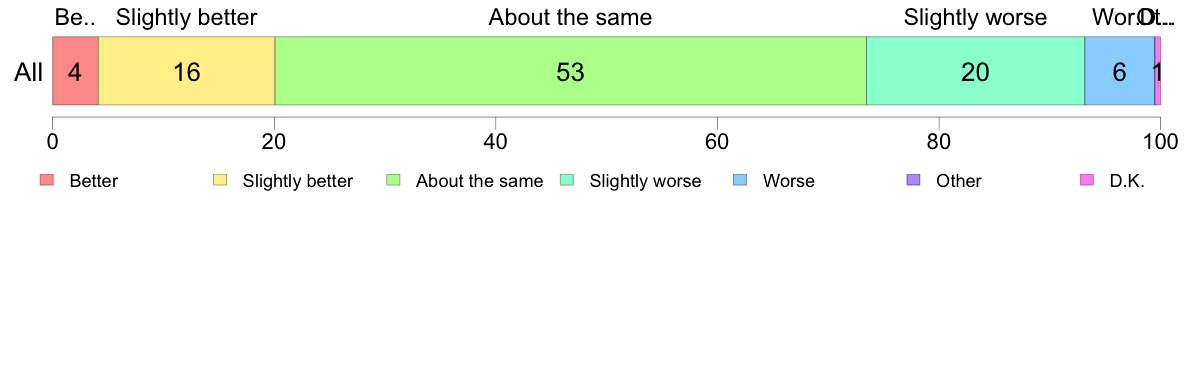The image size is (1188, 368).
Task: Click the axis tick label 40
Action: pyautogui.click(x=495, y=141)
